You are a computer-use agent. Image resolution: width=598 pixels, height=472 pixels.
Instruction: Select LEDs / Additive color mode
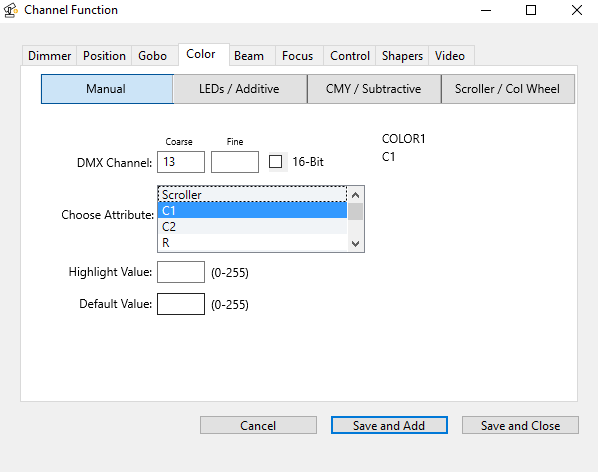[x=240, y=89]
